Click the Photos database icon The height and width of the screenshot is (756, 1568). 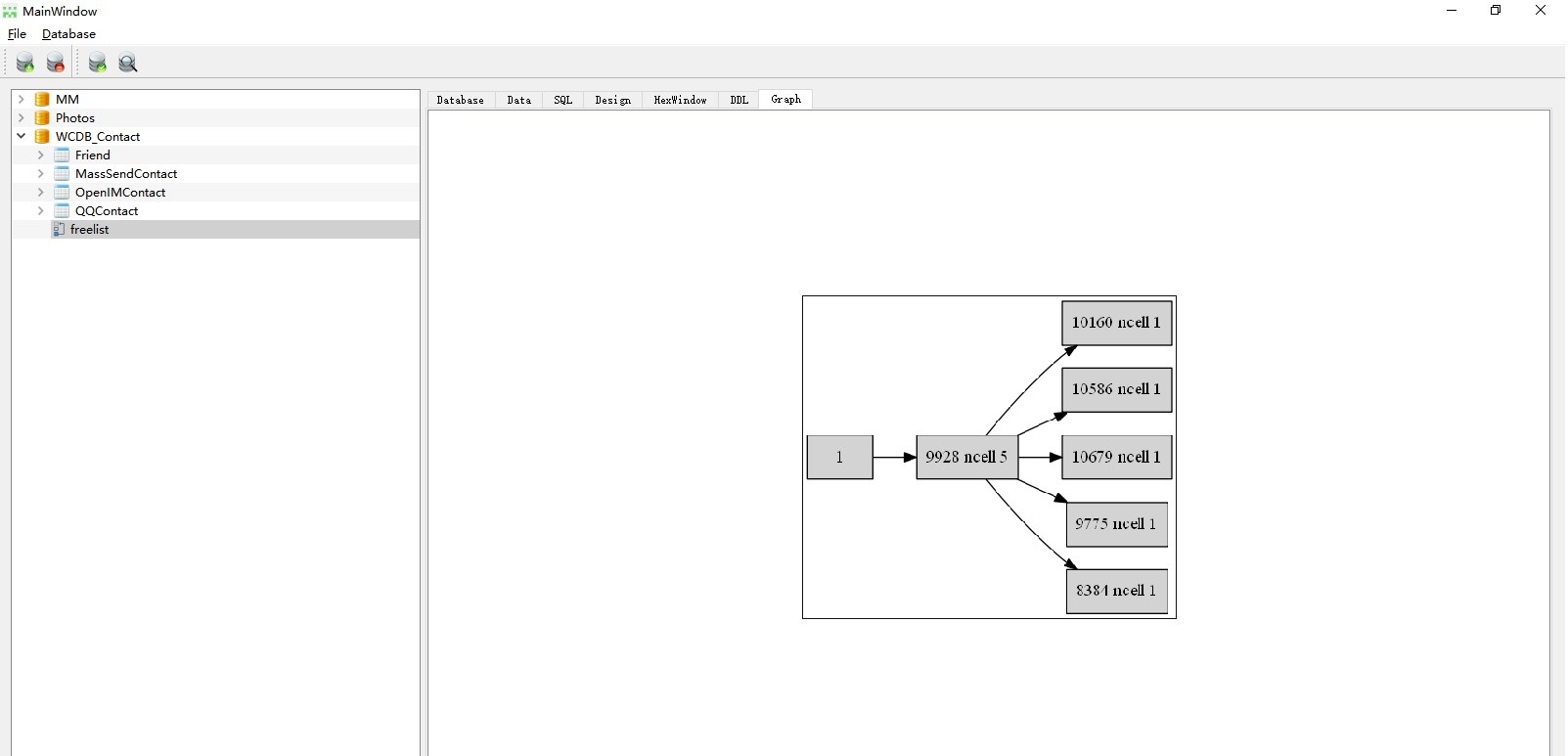tap(42, 117)
